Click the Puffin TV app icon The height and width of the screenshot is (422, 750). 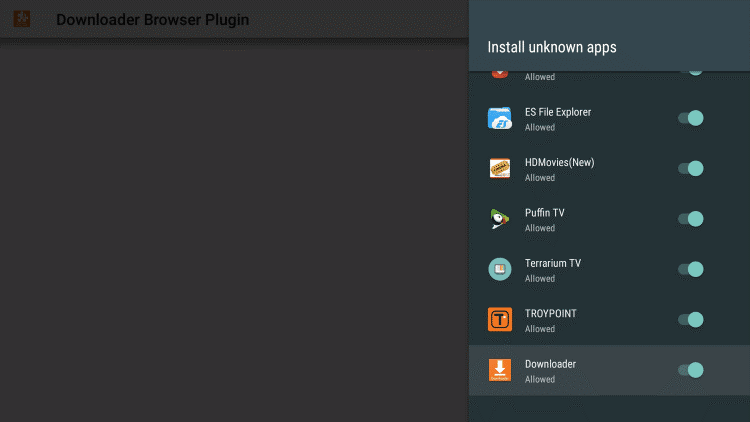(500, 219)
